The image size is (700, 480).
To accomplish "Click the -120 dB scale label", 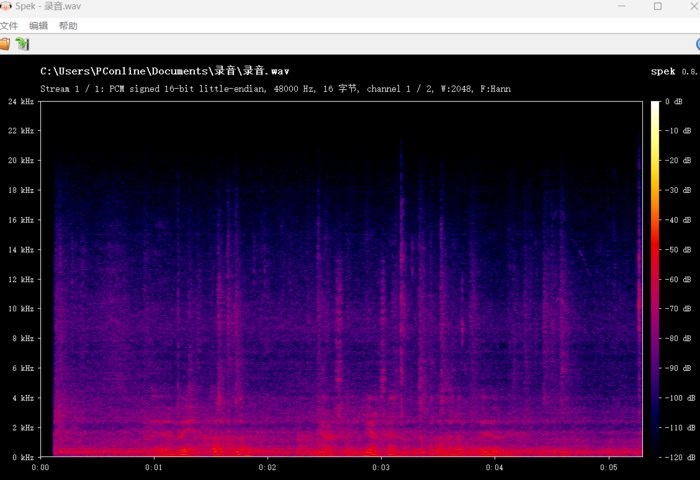I will 680,457.
